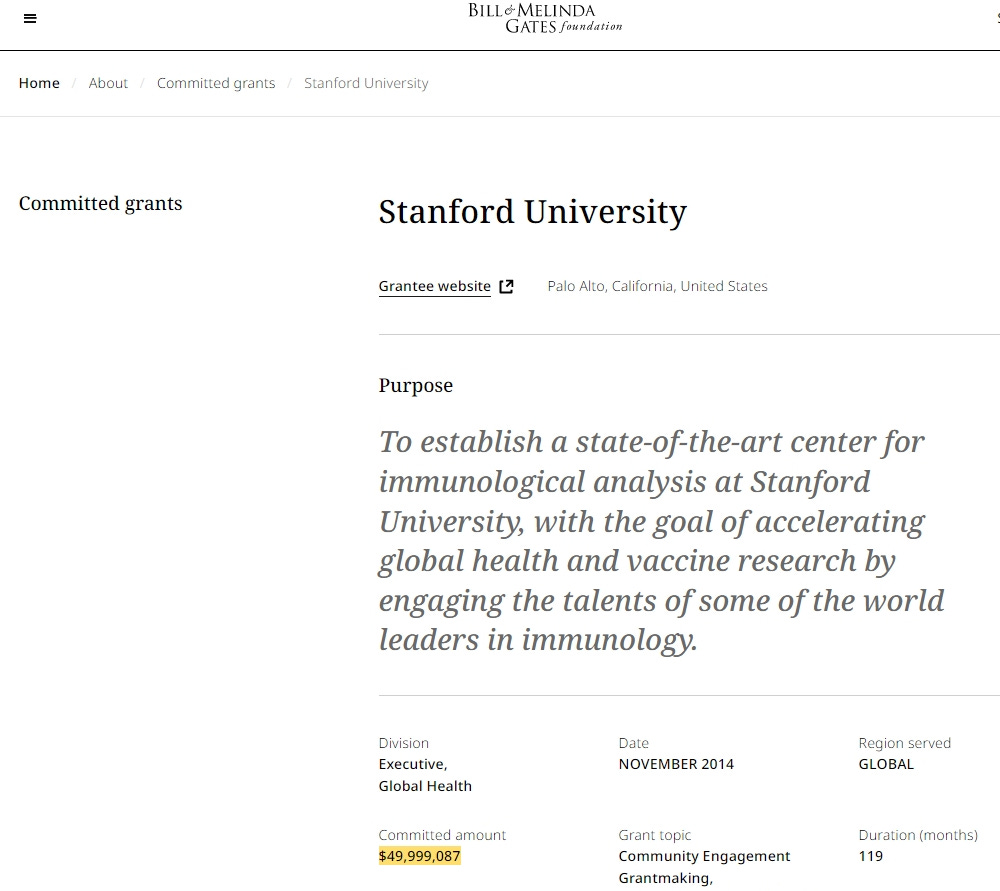
Task: Click the Grant topic label
Action: [x=655, y=835]
